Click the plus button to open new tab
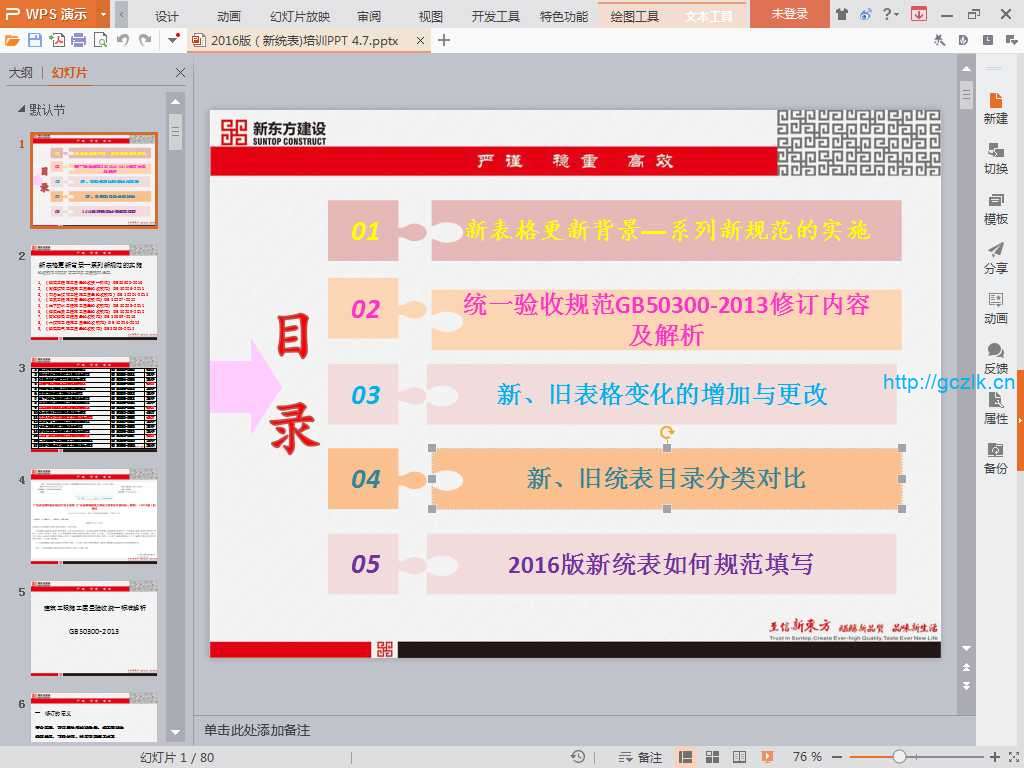 click(x=444, y=40)
